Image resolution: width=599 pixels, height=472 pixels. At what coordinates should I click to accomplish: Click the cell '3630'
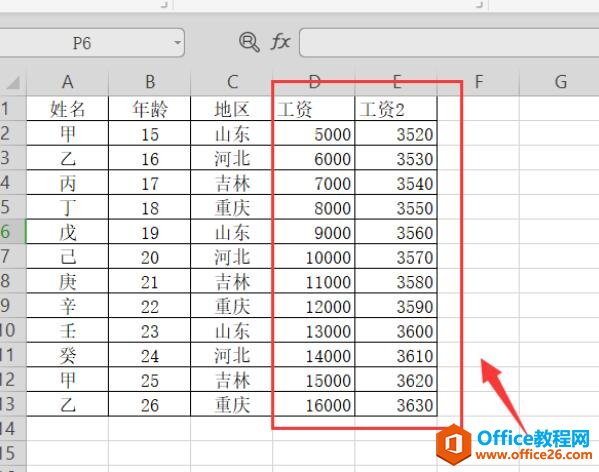396,404
